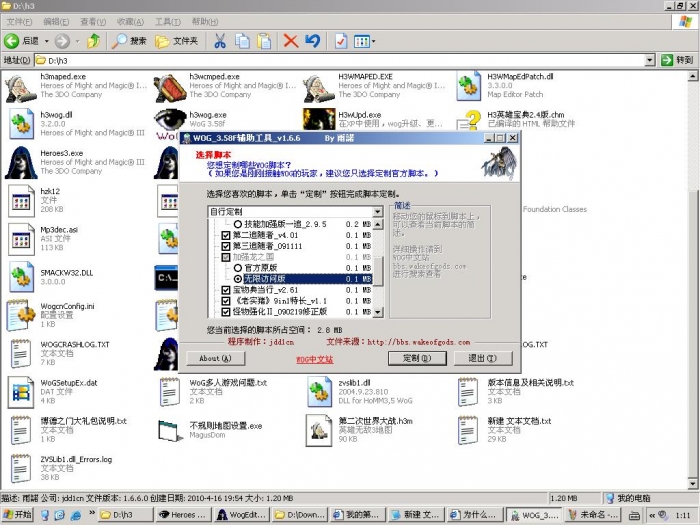The width and height of the screenshot is (700, 525).
Task: Select 第二次世界大战.h3m map file icon
Action: click(319, 430)
